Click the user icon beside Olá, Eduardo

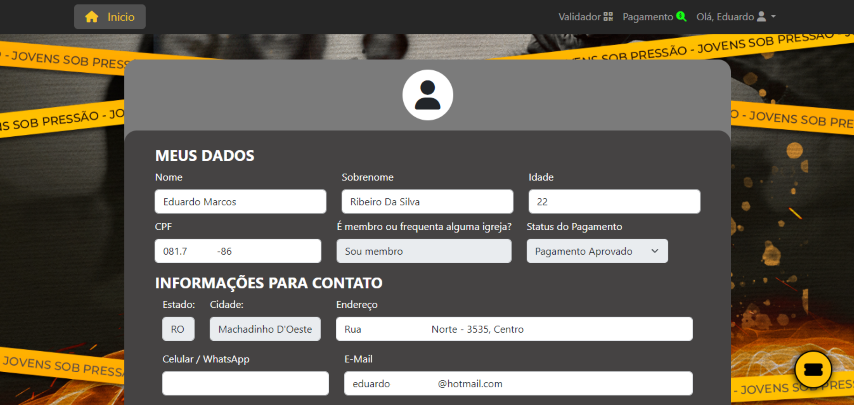[x=761, y=17]
